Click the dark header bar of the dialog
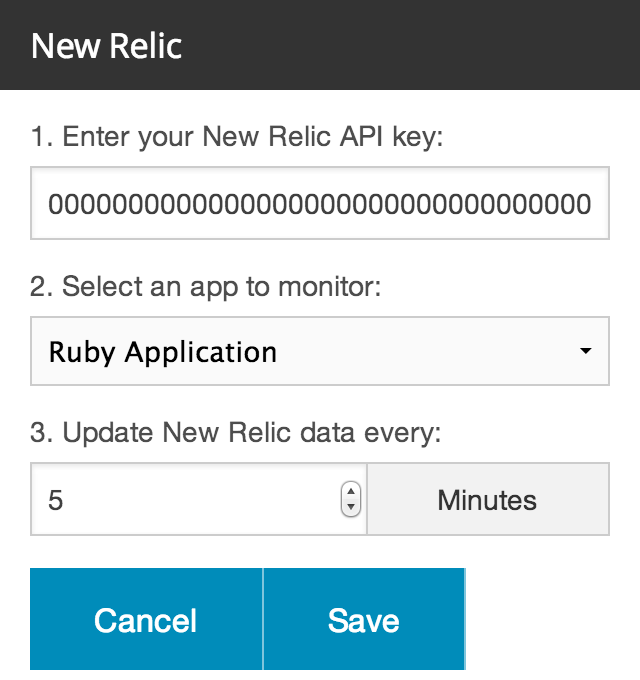Screen dimensions: 640x680 tap(320, 45)
